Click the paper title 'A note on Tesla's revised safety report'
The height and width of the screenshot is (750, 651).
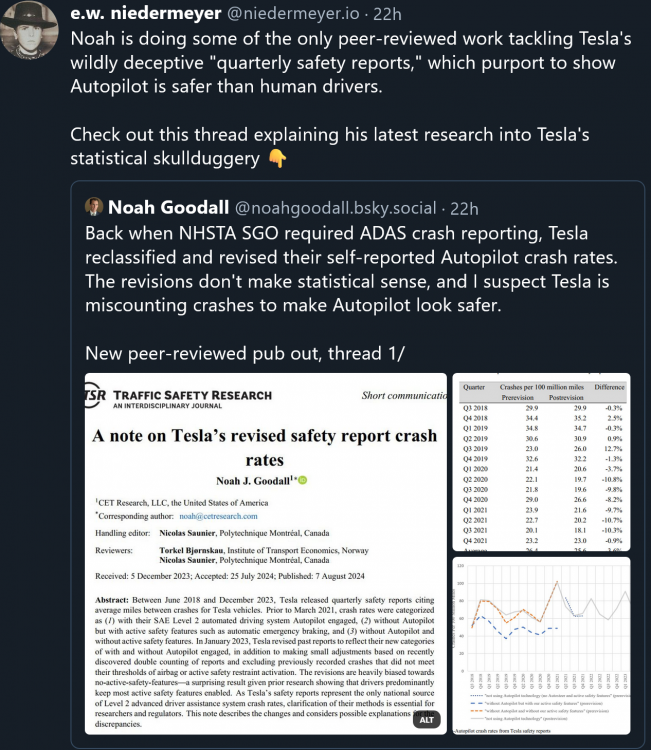point(264,446)
